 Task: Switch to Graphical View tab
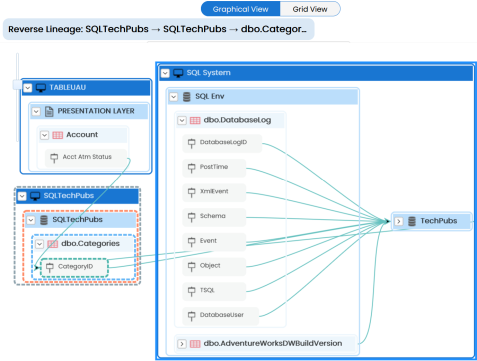[x=240, y=9]
